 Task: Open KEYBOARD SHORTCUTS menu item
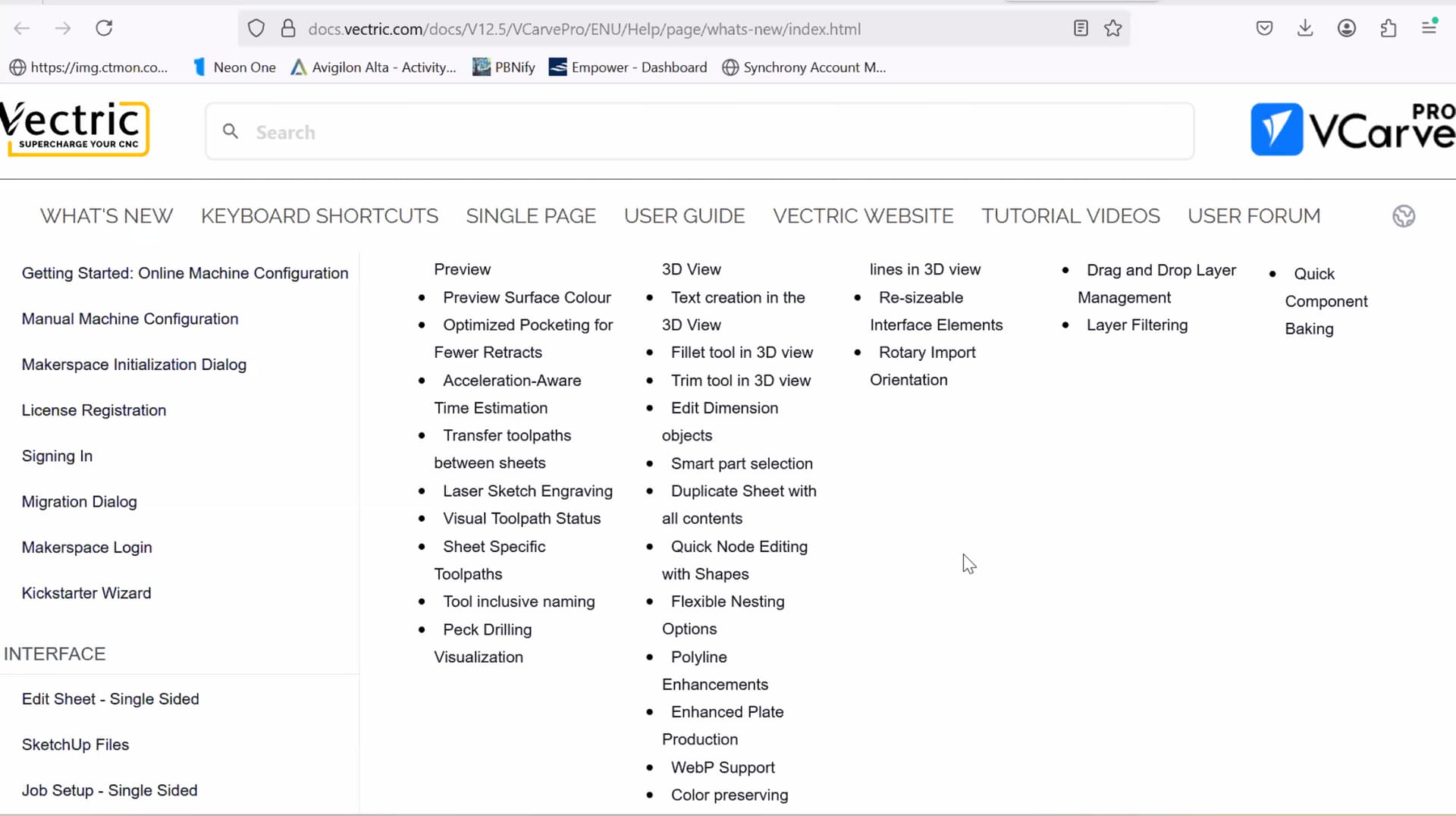click(319, 216)
